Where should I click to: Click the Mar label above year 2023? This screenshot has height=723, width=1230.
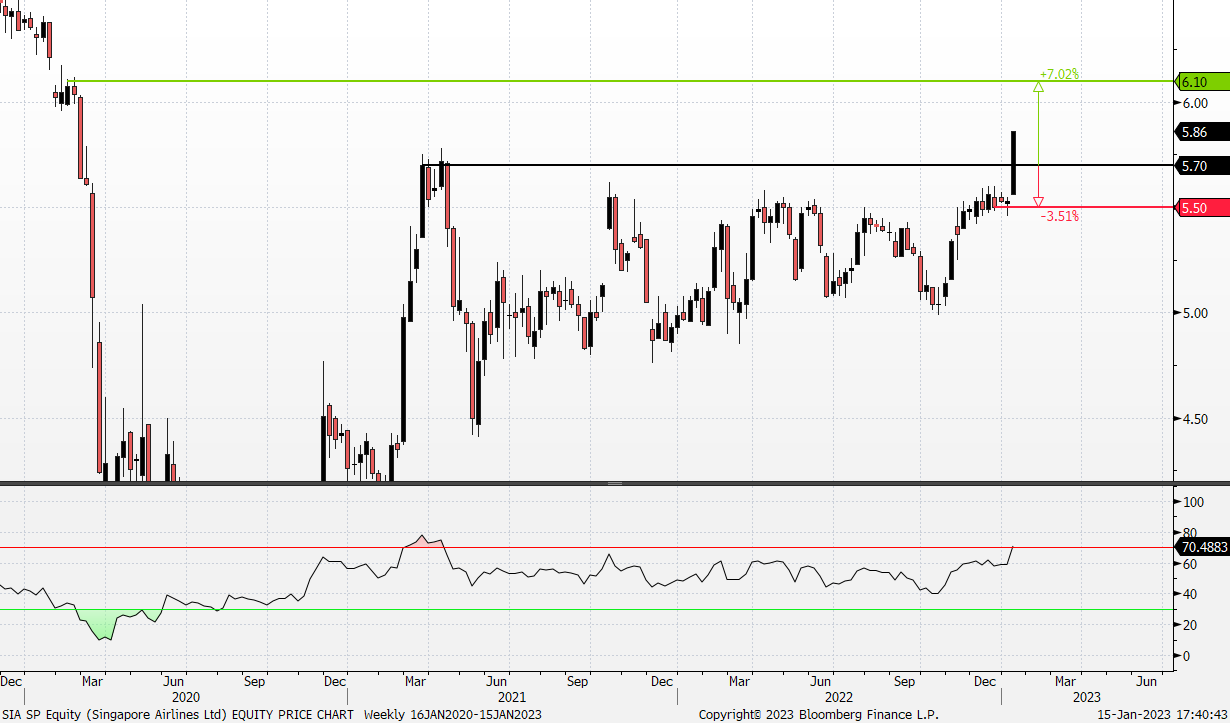1066,681
